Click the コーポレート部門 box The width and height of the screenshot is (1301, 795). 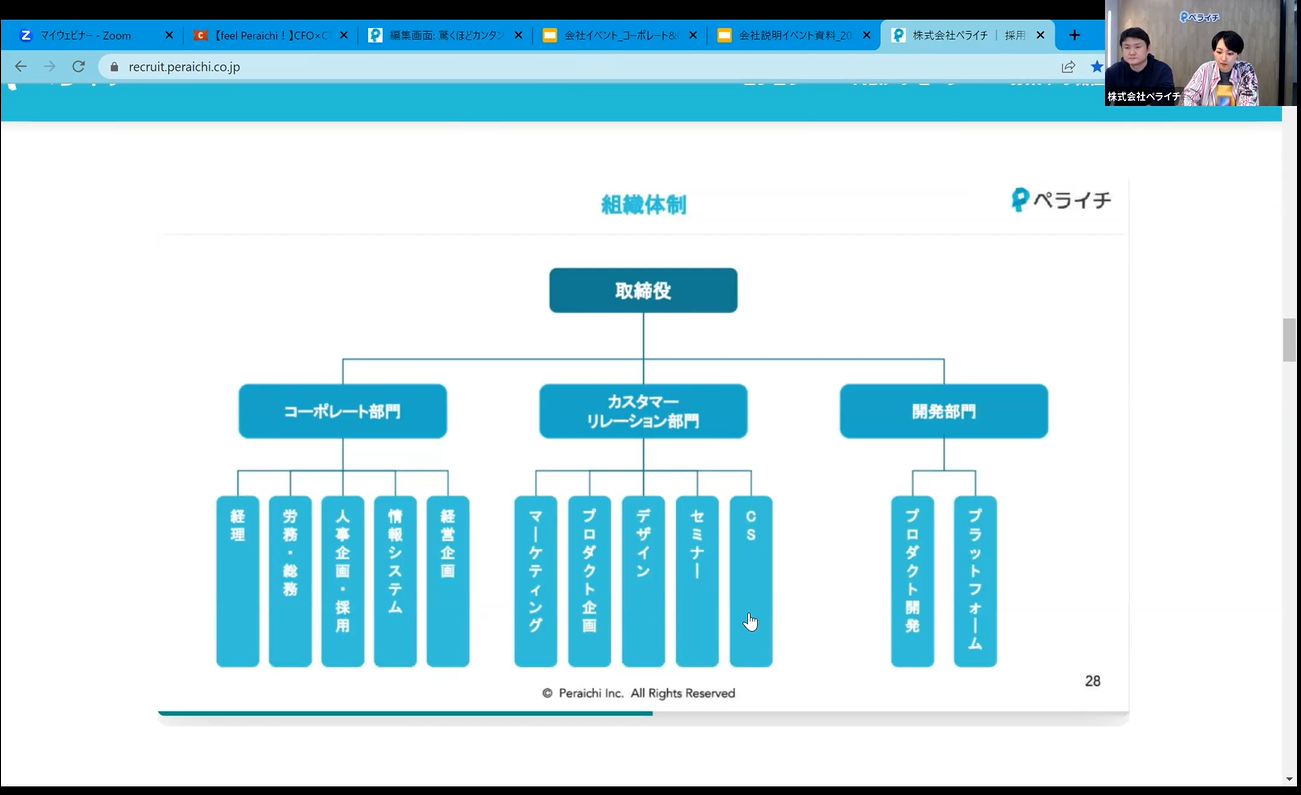tap(343, 411)
